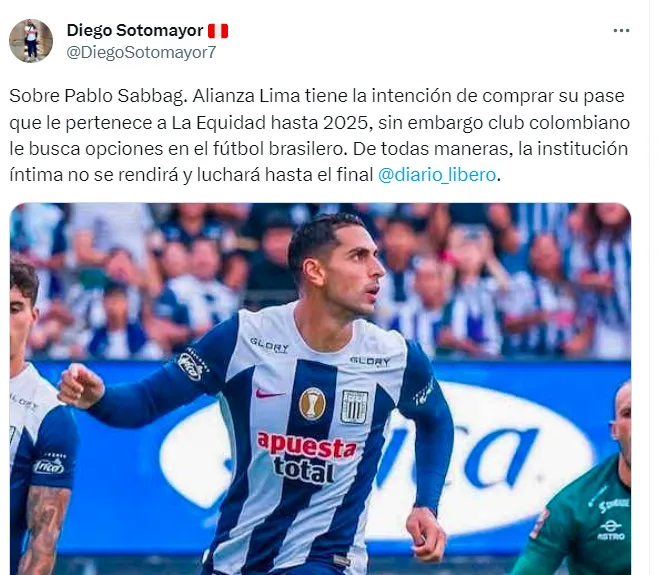The width and height of the screenshot is (663, 575).
Task: Click the central player's face in the photo
Action: (x=353, y=275)
